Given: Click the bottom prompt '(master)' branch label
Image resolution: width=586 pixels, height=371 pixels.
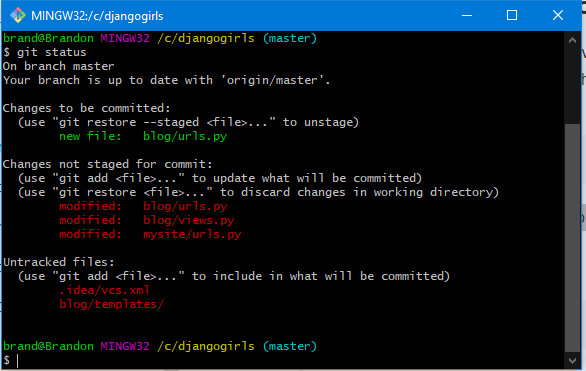Looking at the screenshot, I should click(290, 346).
